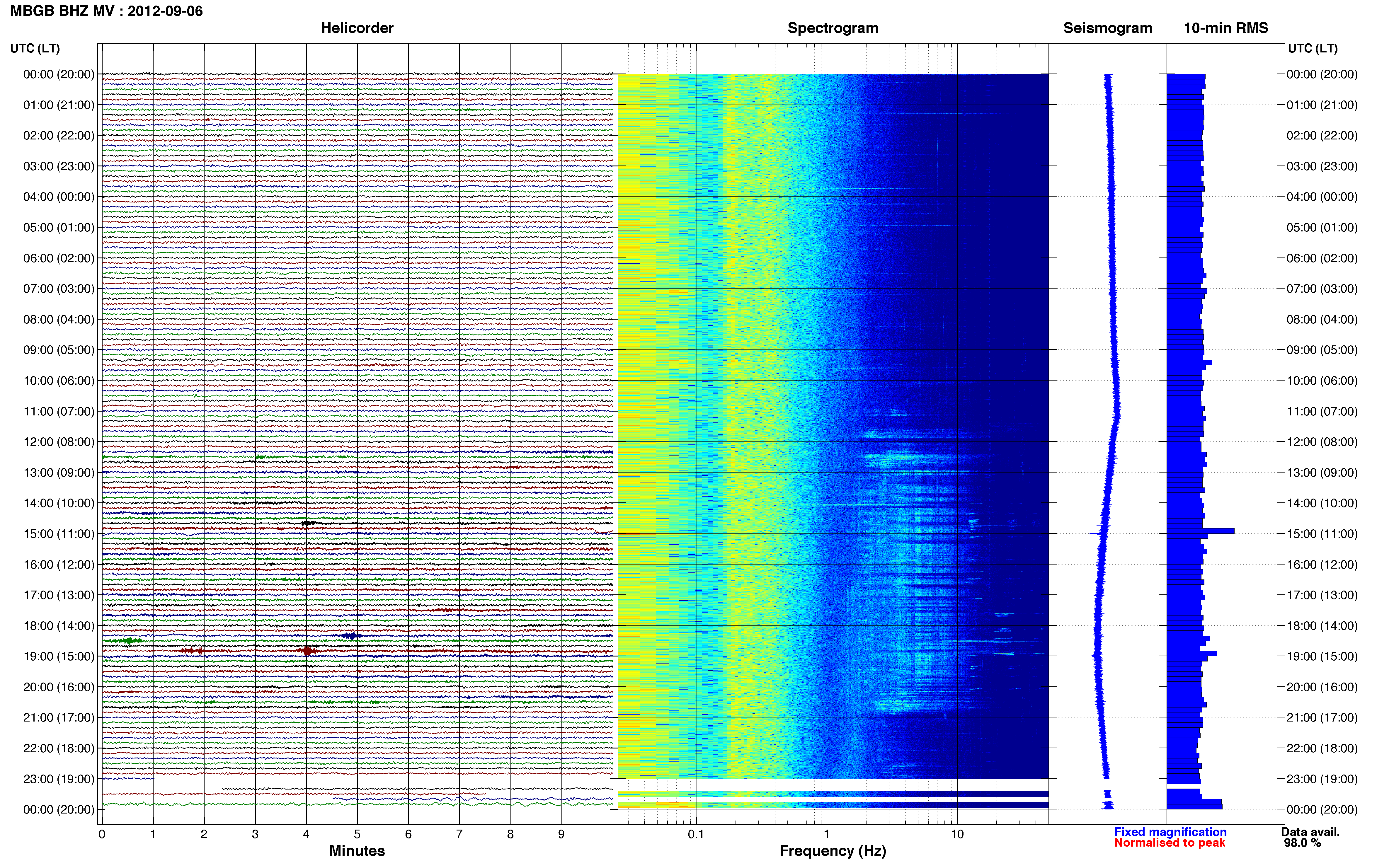The height and width of the screenshot is (868, 1389).
Task: Click right-side time label 15:00 (11:00)
Action: (1322, 534)
